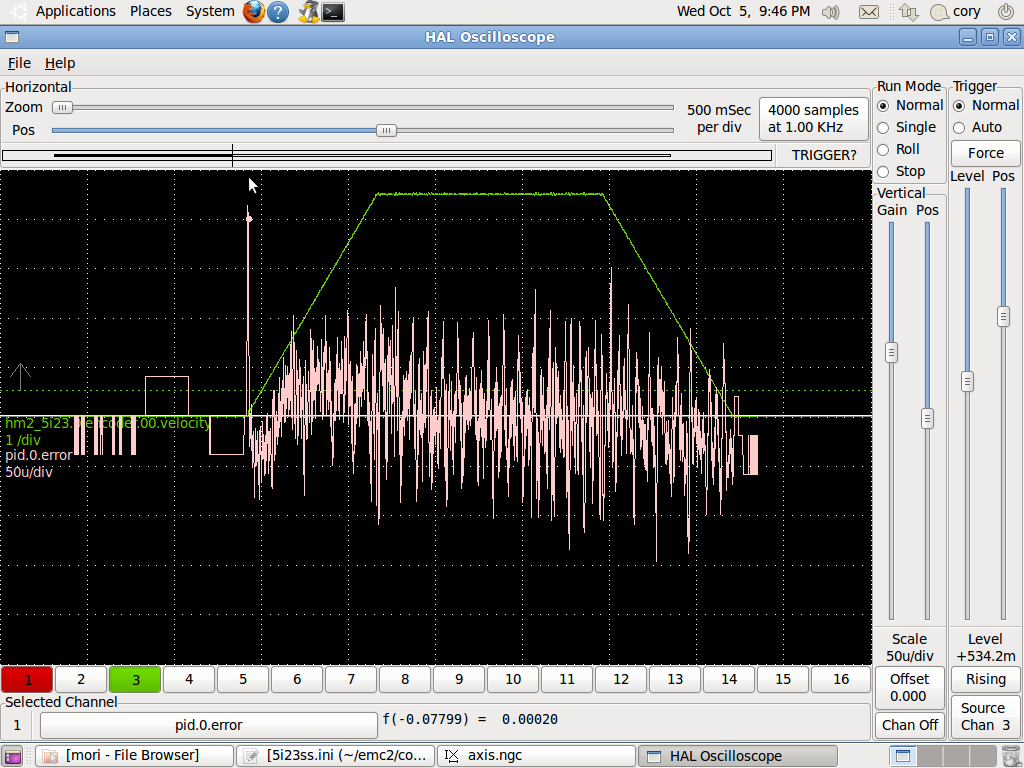
Task: Open the Places menu
Action: 150,11
